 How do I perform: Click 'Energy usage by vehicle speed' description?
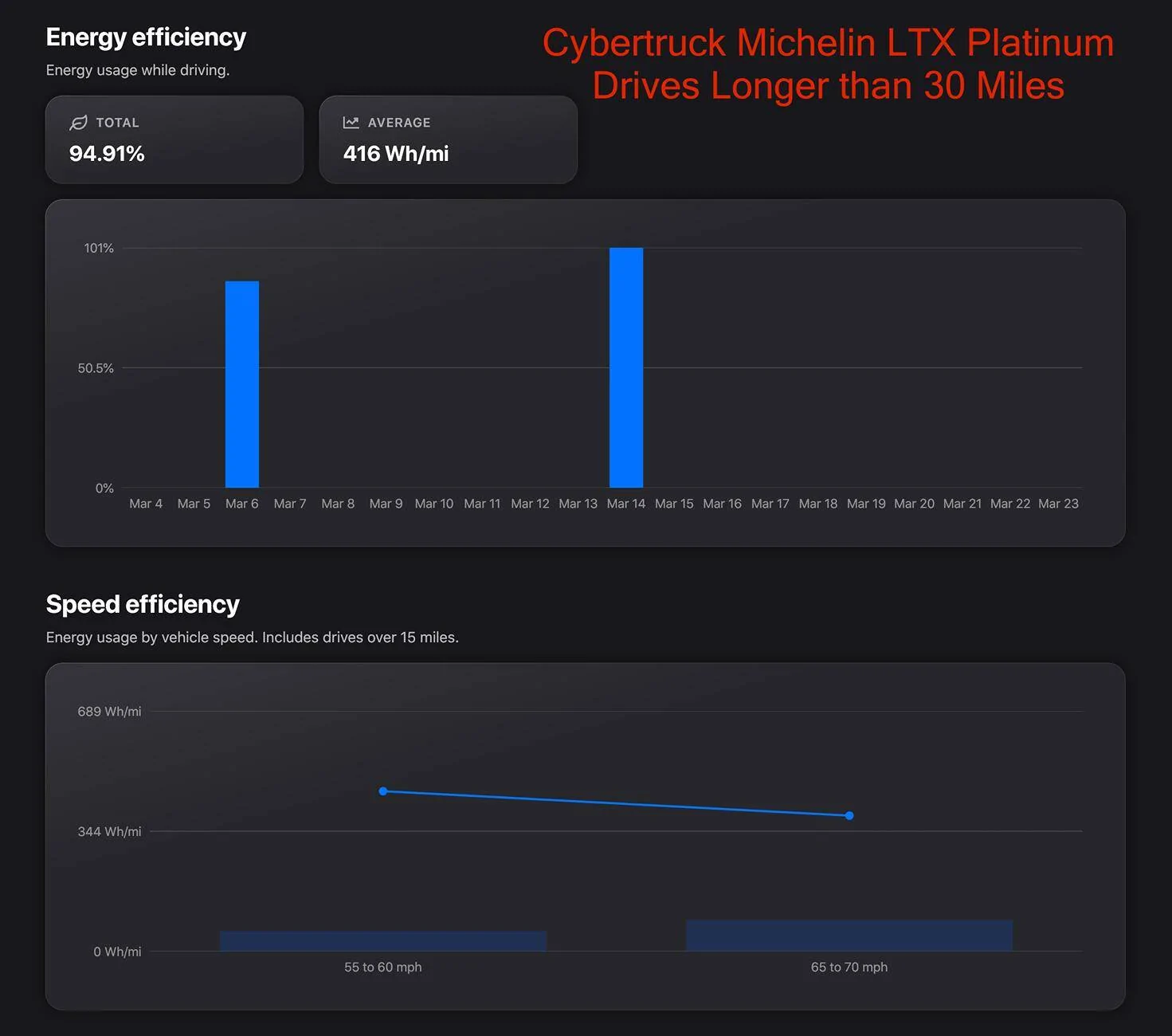[x=253, y=638]
